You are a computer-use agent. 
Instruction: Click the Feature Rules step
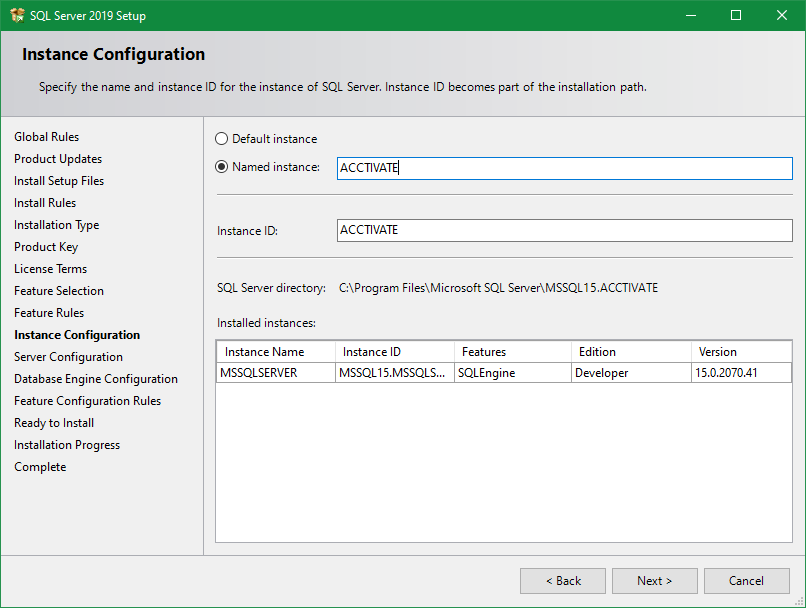(x=49, y=313)
